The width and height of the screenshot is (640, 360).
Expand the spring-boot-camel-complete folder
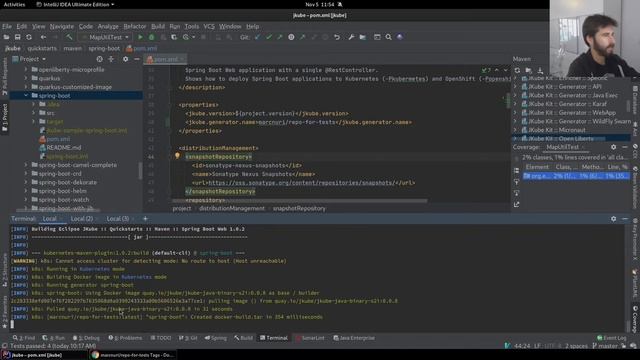(26, 165)
